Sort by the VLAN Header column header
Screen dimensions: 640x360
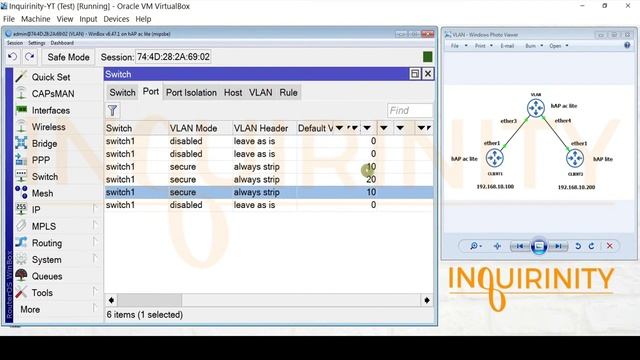(x=264, y=128)
